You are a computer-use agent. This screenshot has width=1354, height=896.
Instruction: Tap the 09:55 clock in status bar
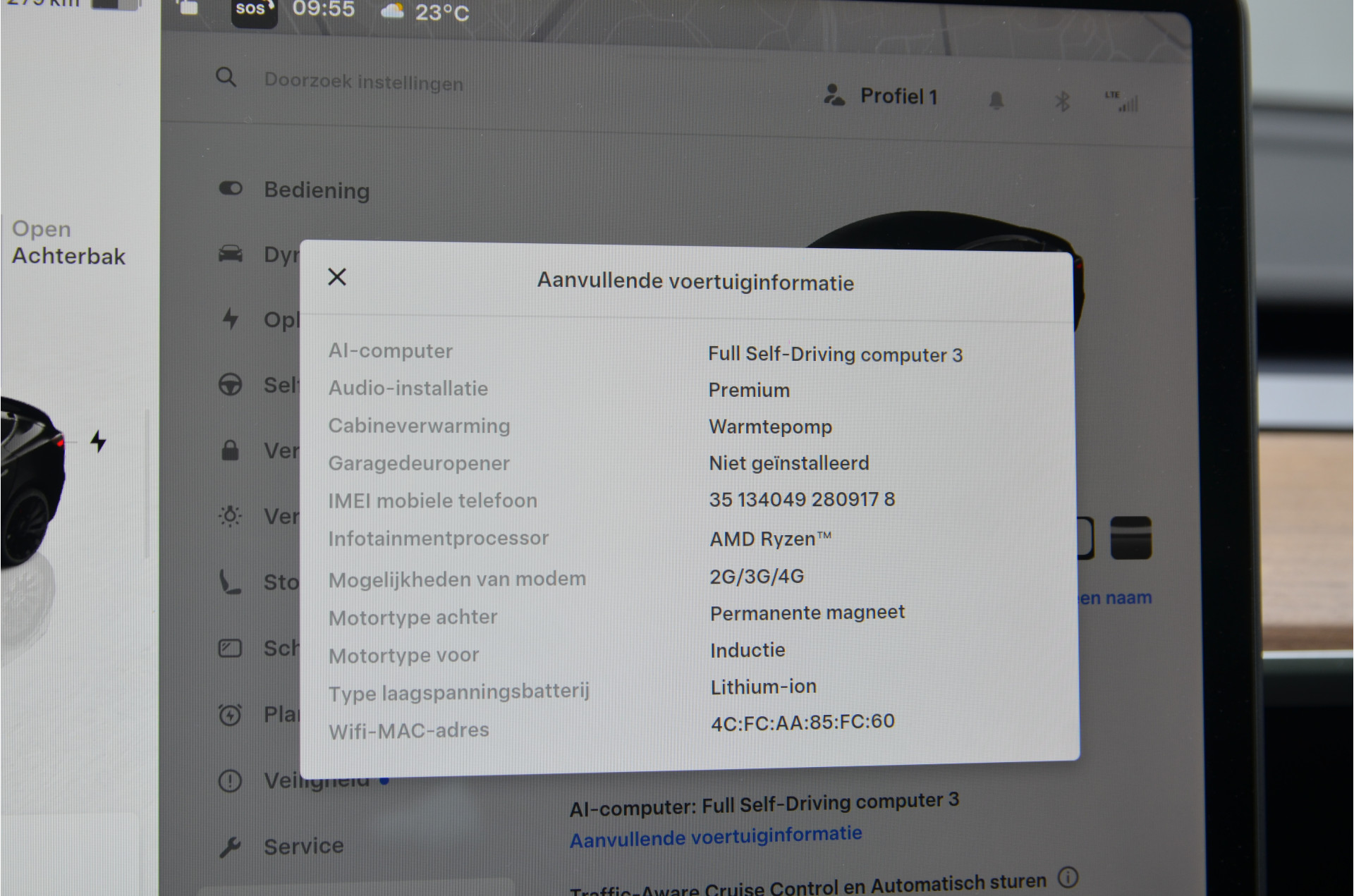(x=323, y=9)
